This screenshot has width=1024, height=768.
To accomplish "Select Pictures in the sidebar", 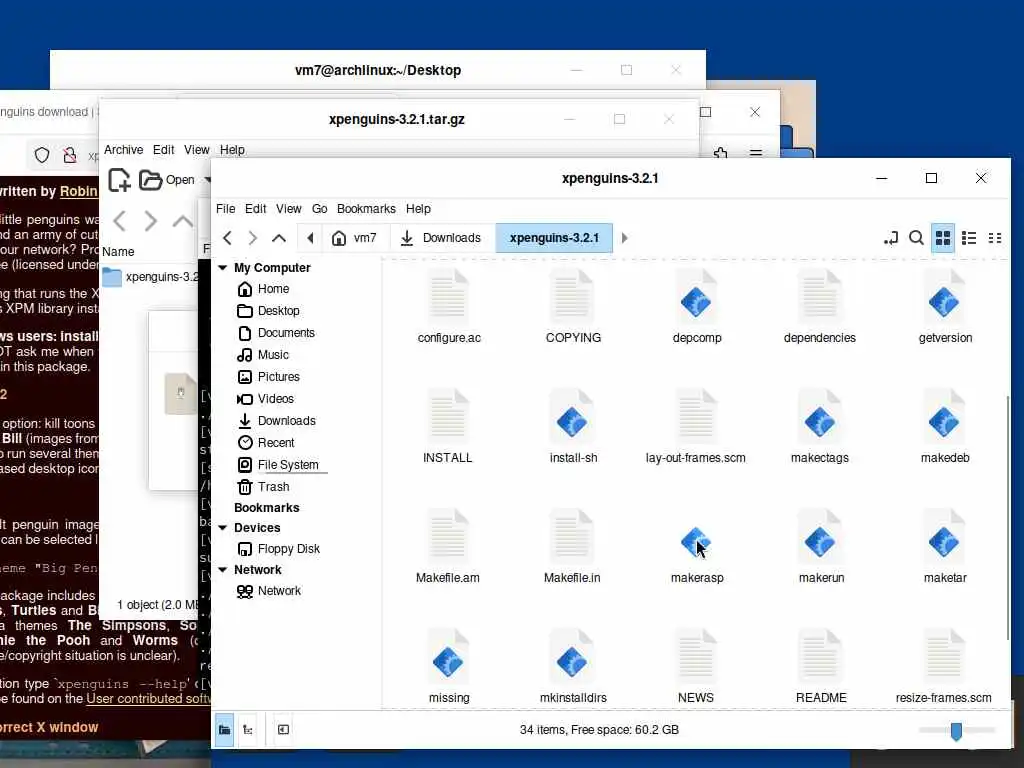I will tap(278, 377).
